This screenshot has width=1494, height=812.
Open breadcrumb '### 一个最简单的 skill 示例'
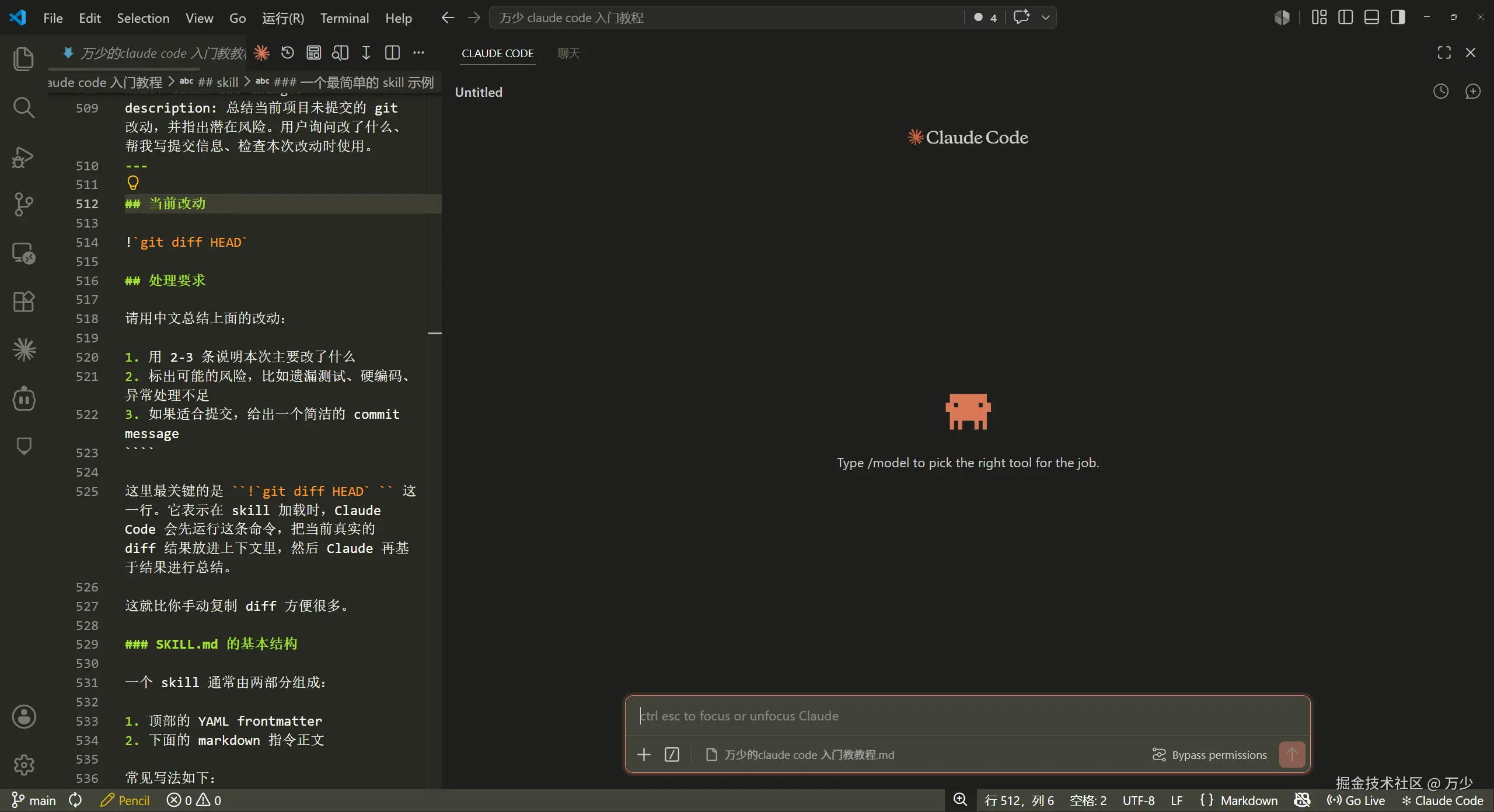pyautogui.click(x=345, y=82)
